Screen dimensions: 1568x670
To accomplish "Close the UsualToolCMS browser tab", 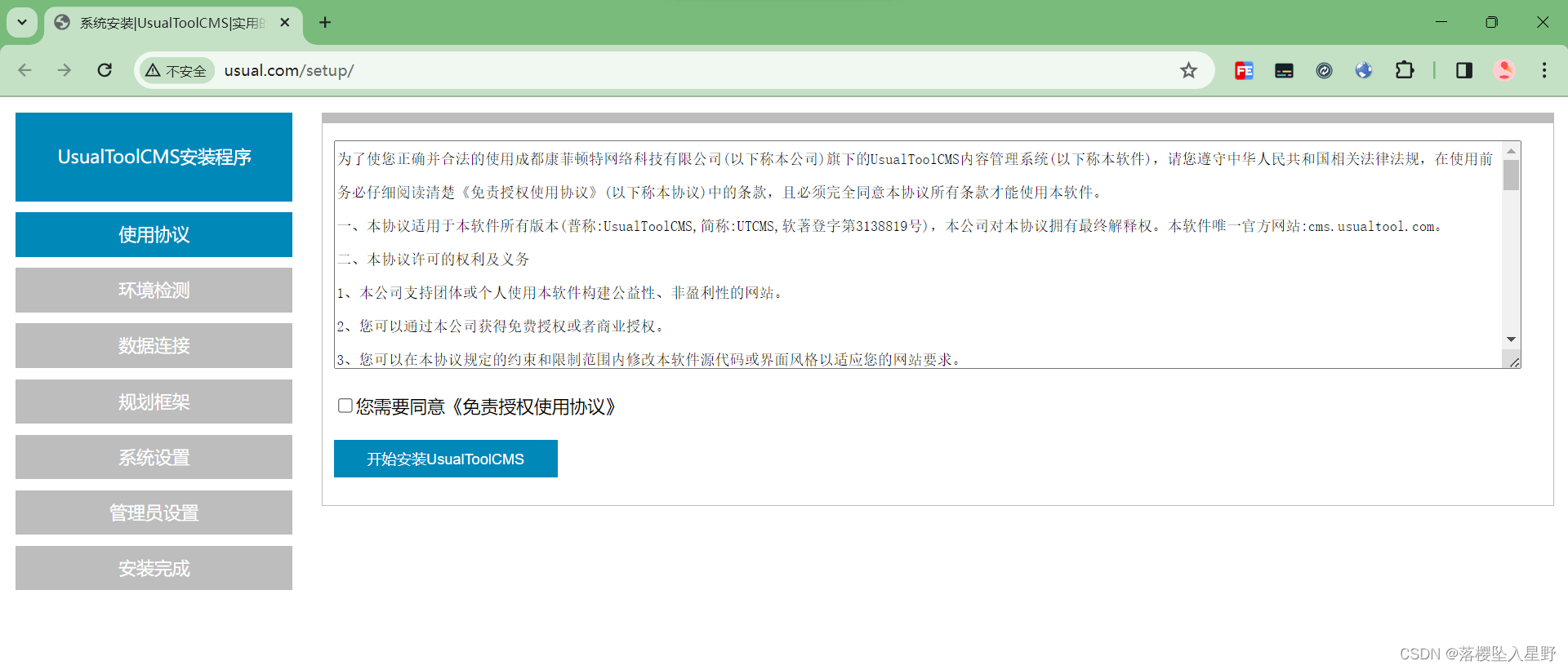I will pos(285,23).
